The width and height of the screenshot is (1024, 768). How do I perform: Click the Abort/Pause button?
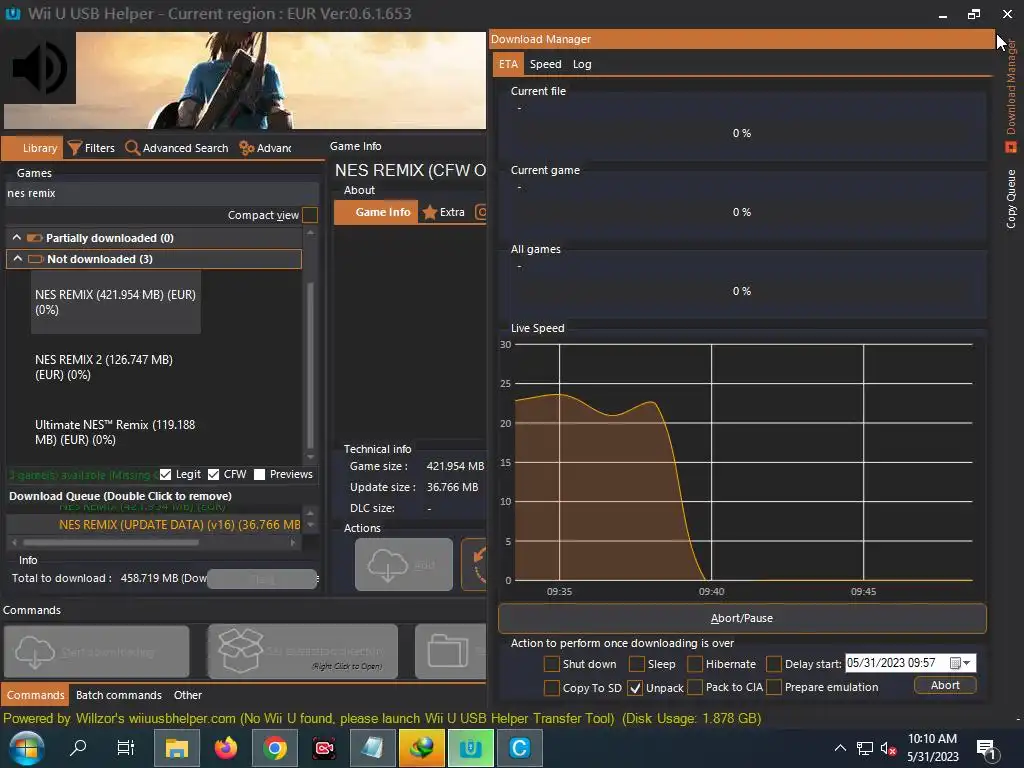[x=742, y=618]
